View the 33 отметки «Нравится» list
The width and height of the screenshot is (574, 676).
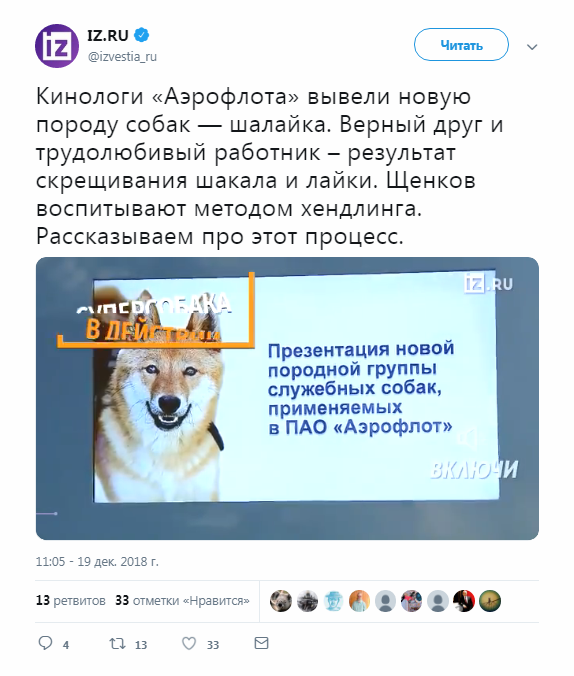click(x=182, y=601)
